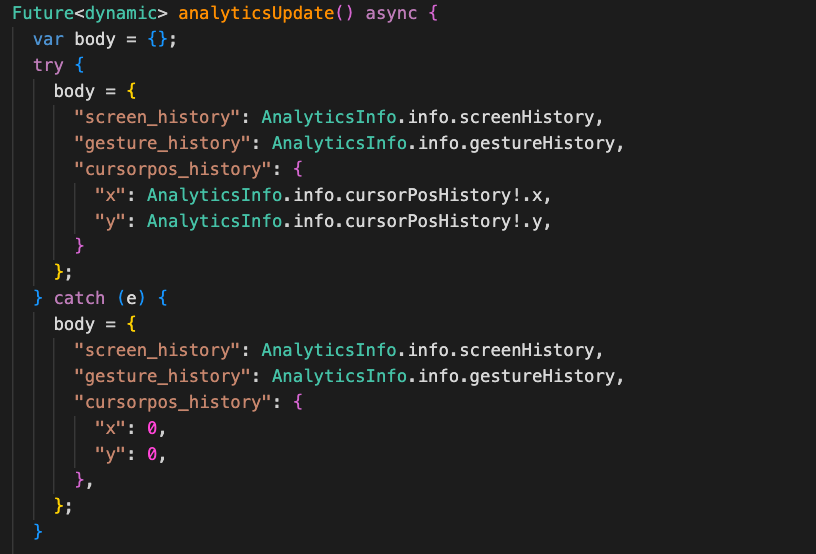Click the catch keyword
This screenshot has height=554, width=816.
click(x=79, y=298)
